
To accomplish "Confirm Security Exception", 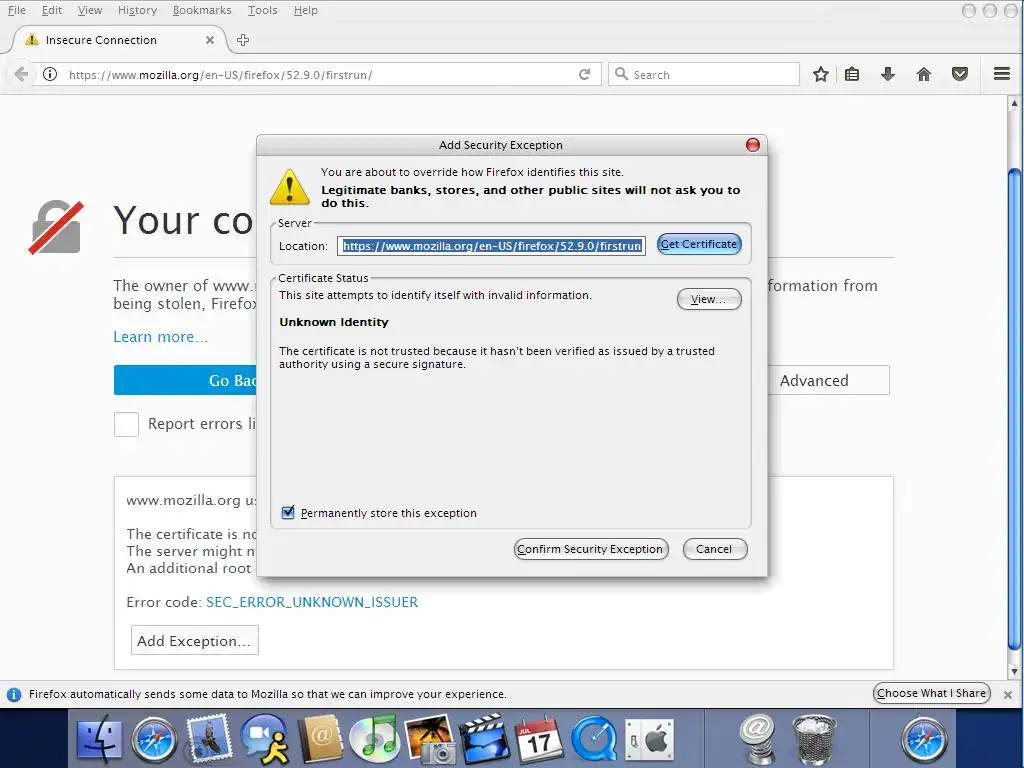I will (x=590, y=549).
